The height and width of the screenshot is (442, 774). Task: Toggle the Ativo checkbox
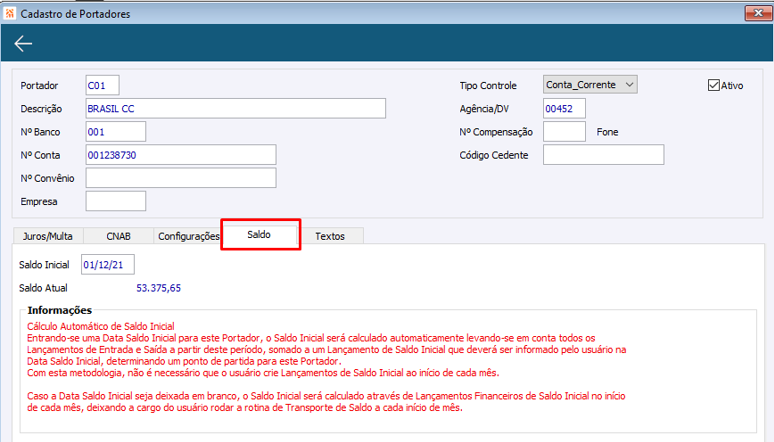tap(714, 85)
